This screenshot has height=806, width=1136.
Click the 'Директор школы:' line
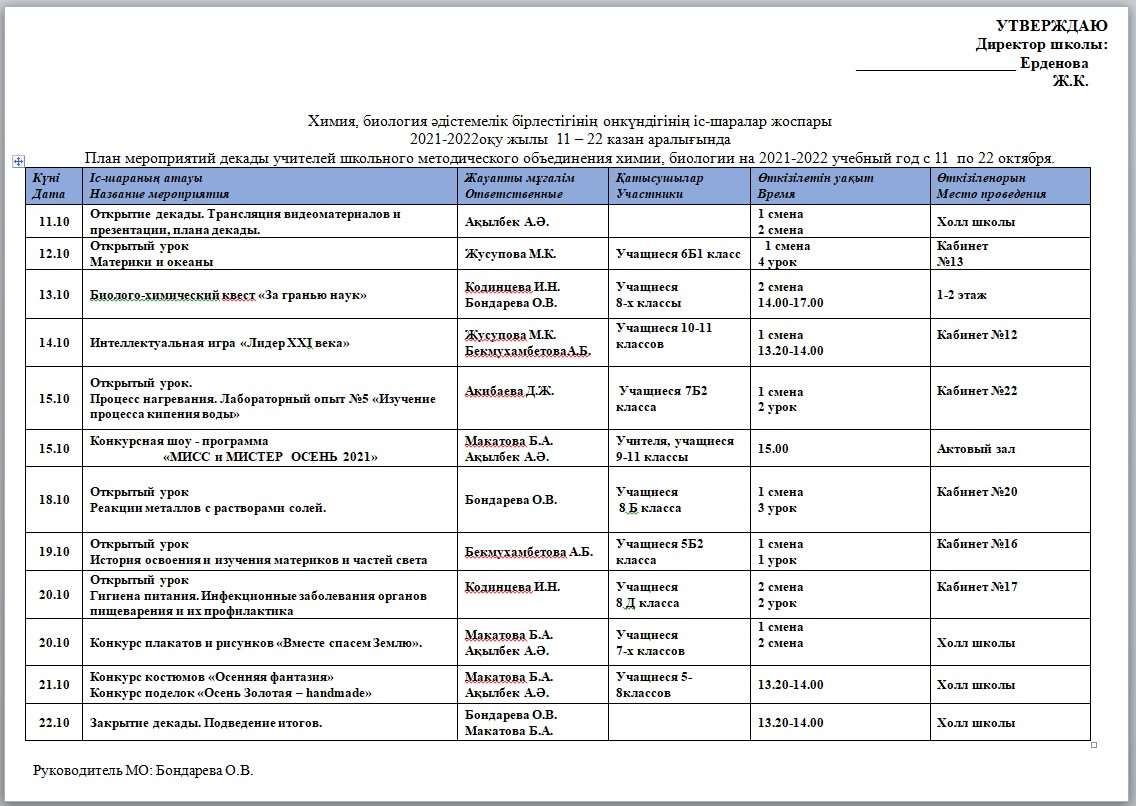point(1041,45)
